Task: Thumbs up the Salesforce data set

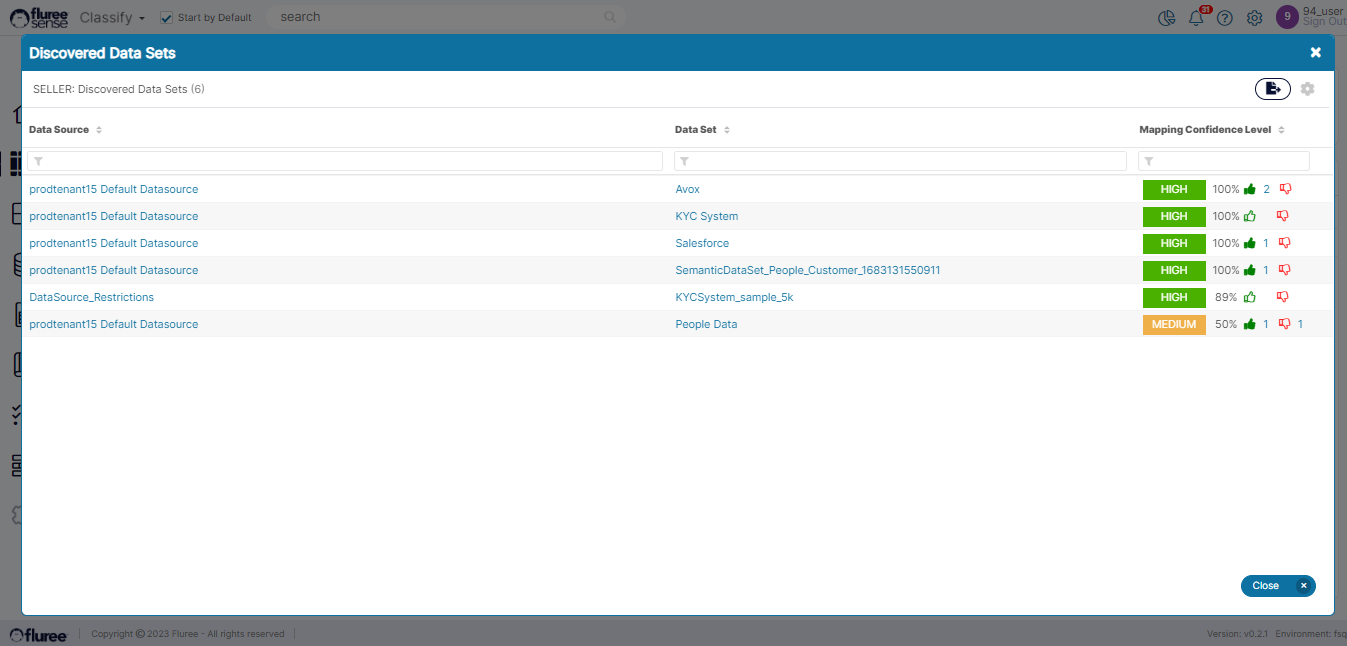Action: 1249,243
